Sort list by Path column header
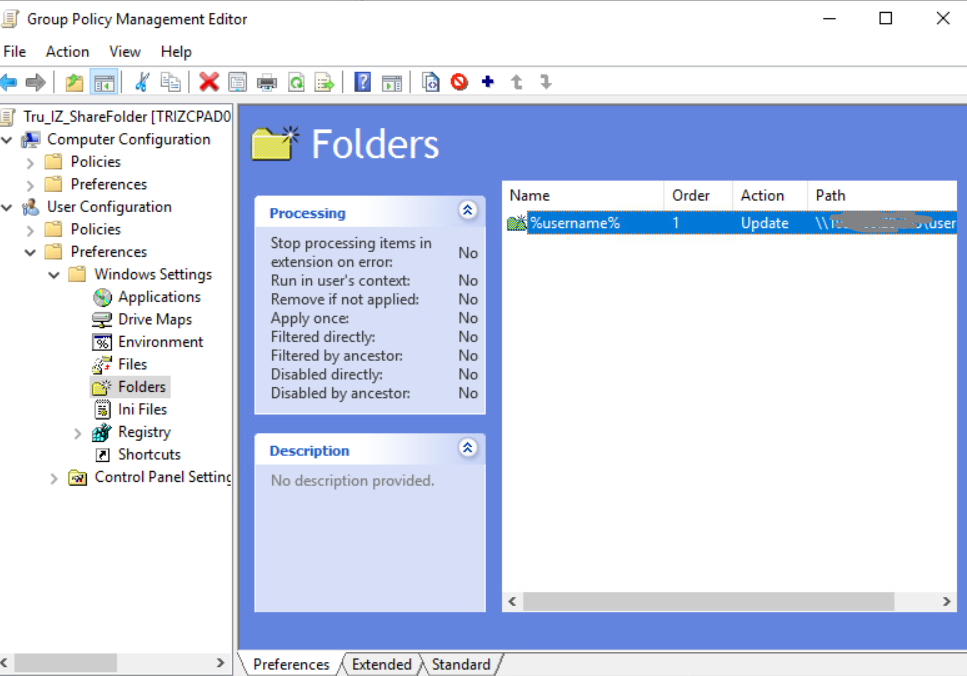 pyautogui.click(x=882, y=196)
